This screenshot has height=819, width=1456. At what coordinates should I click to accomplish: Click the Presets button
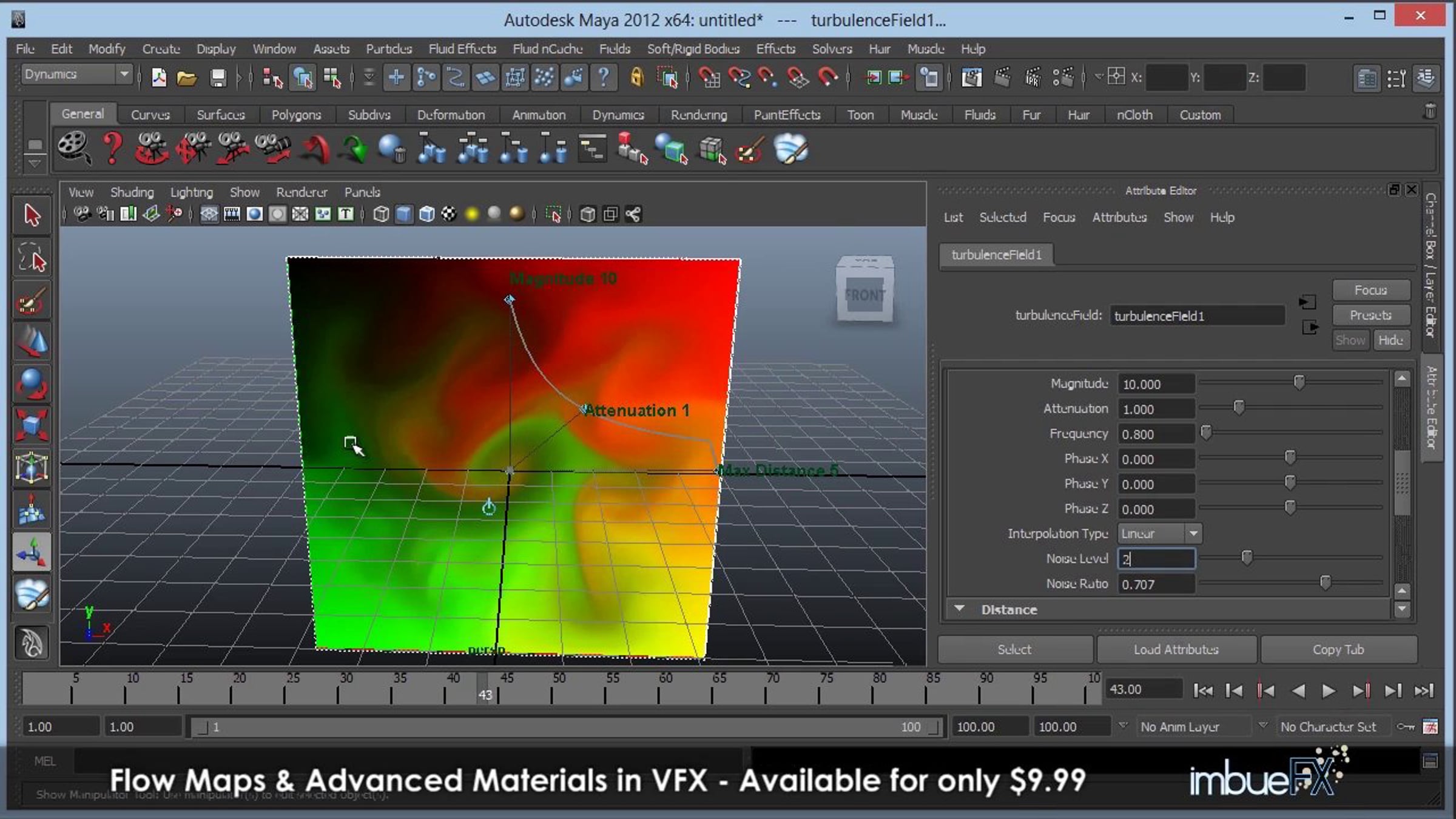(1370, 315)
